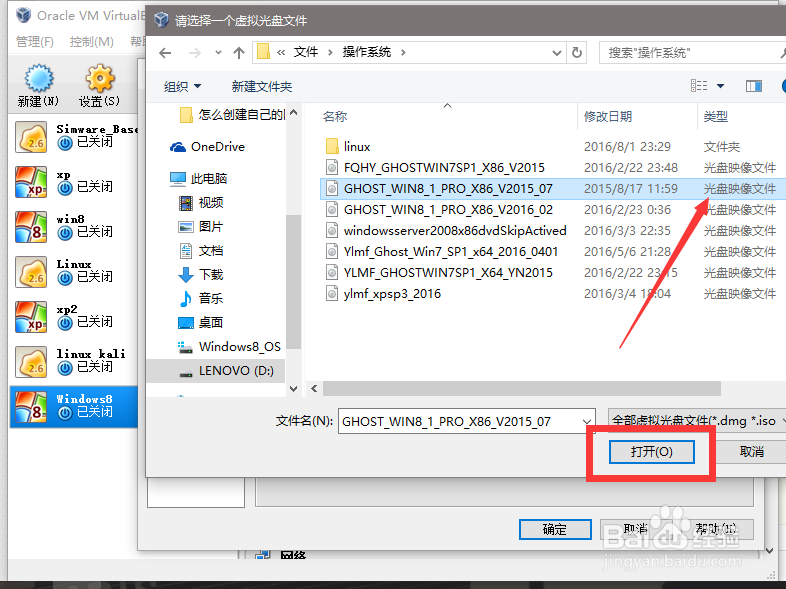Click the 确定 OK button in settings dialog
The height and width of the screenshot is (589, 786).
[555, 529]
